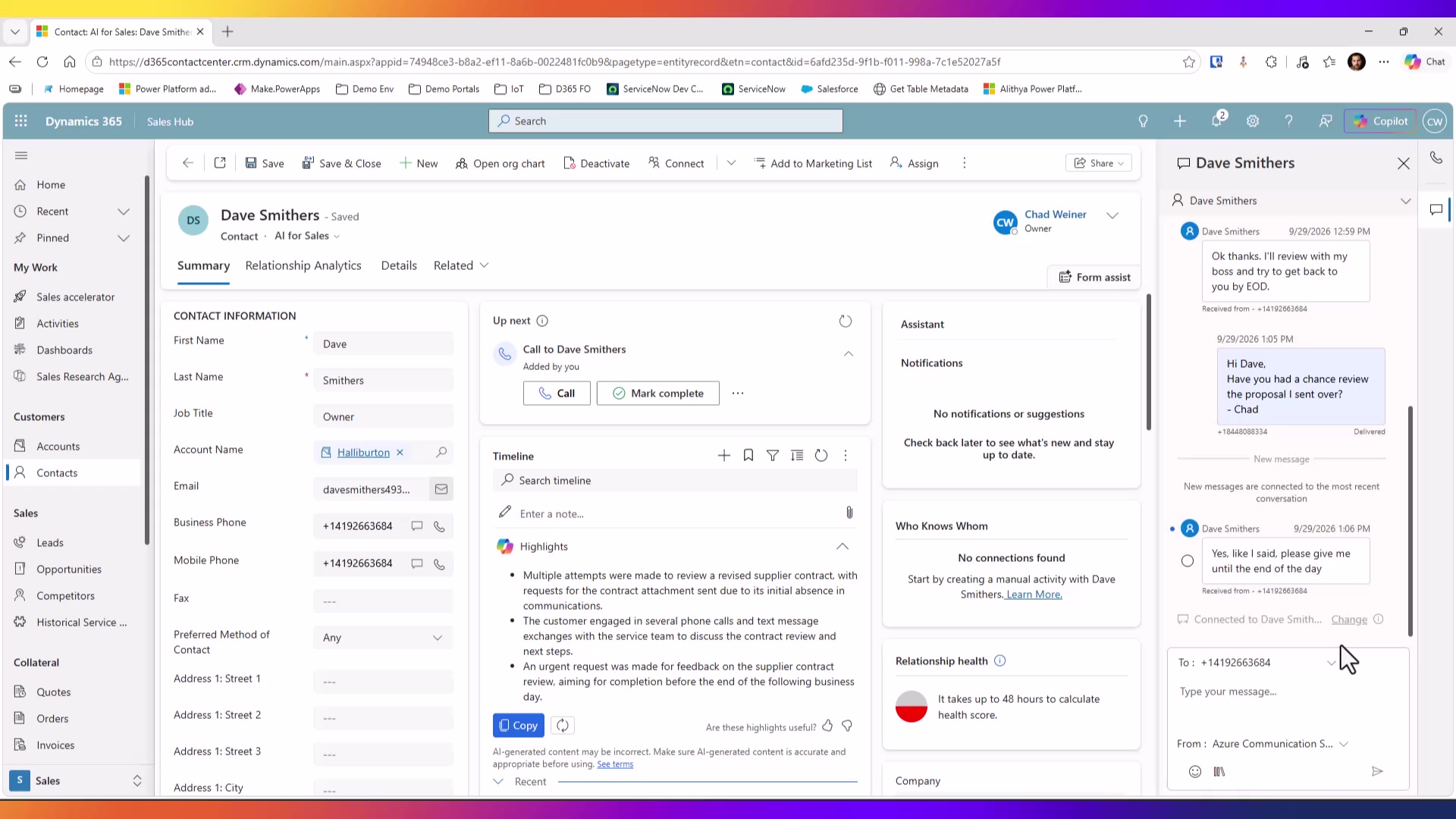Open the timeline filter icon
This screenshot has width=1456, height=819.
[x=773, y=456]
